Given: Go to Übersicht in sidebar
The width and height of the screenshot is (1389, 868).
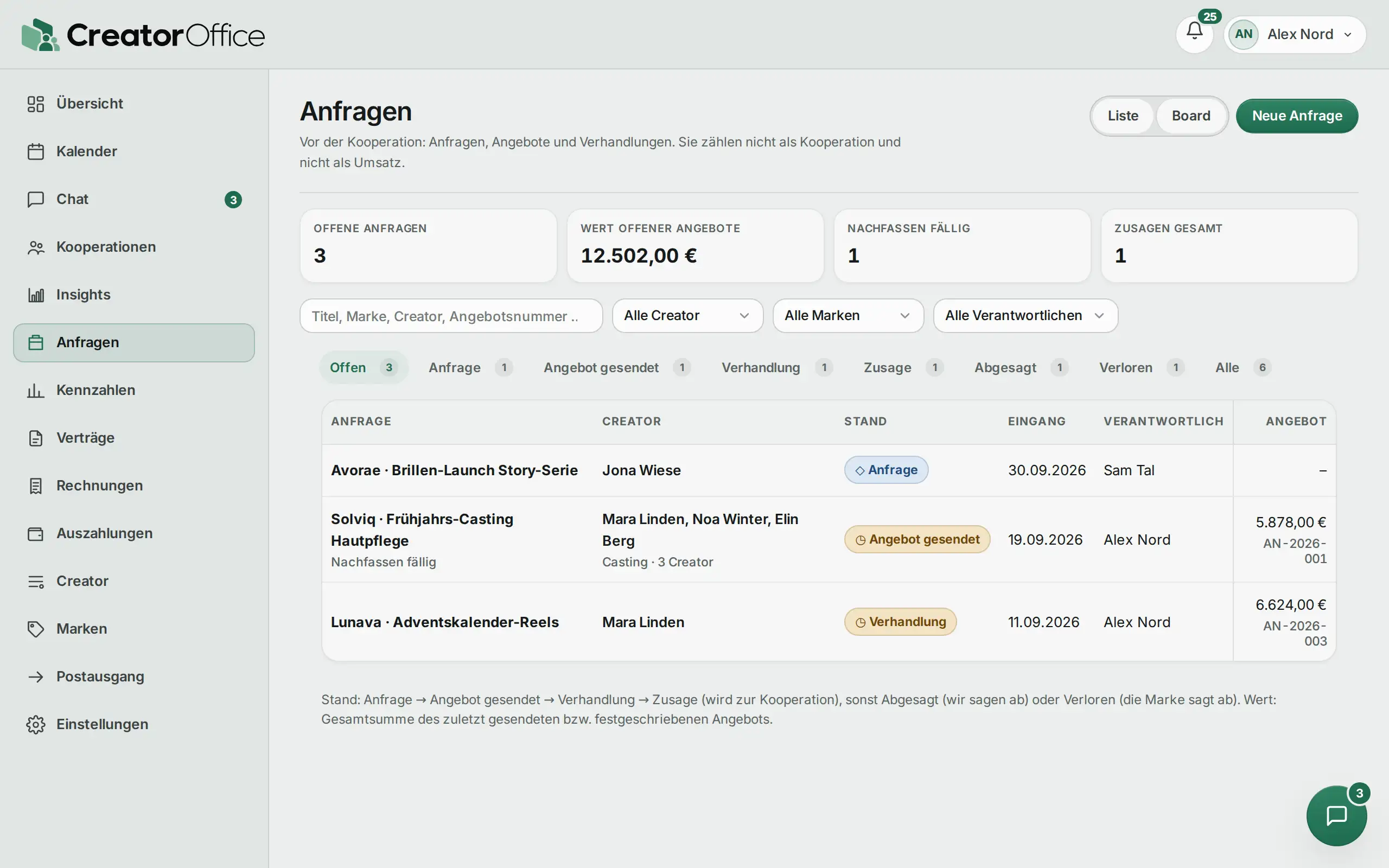Looking at the screenshot, I should coord(133,104).
